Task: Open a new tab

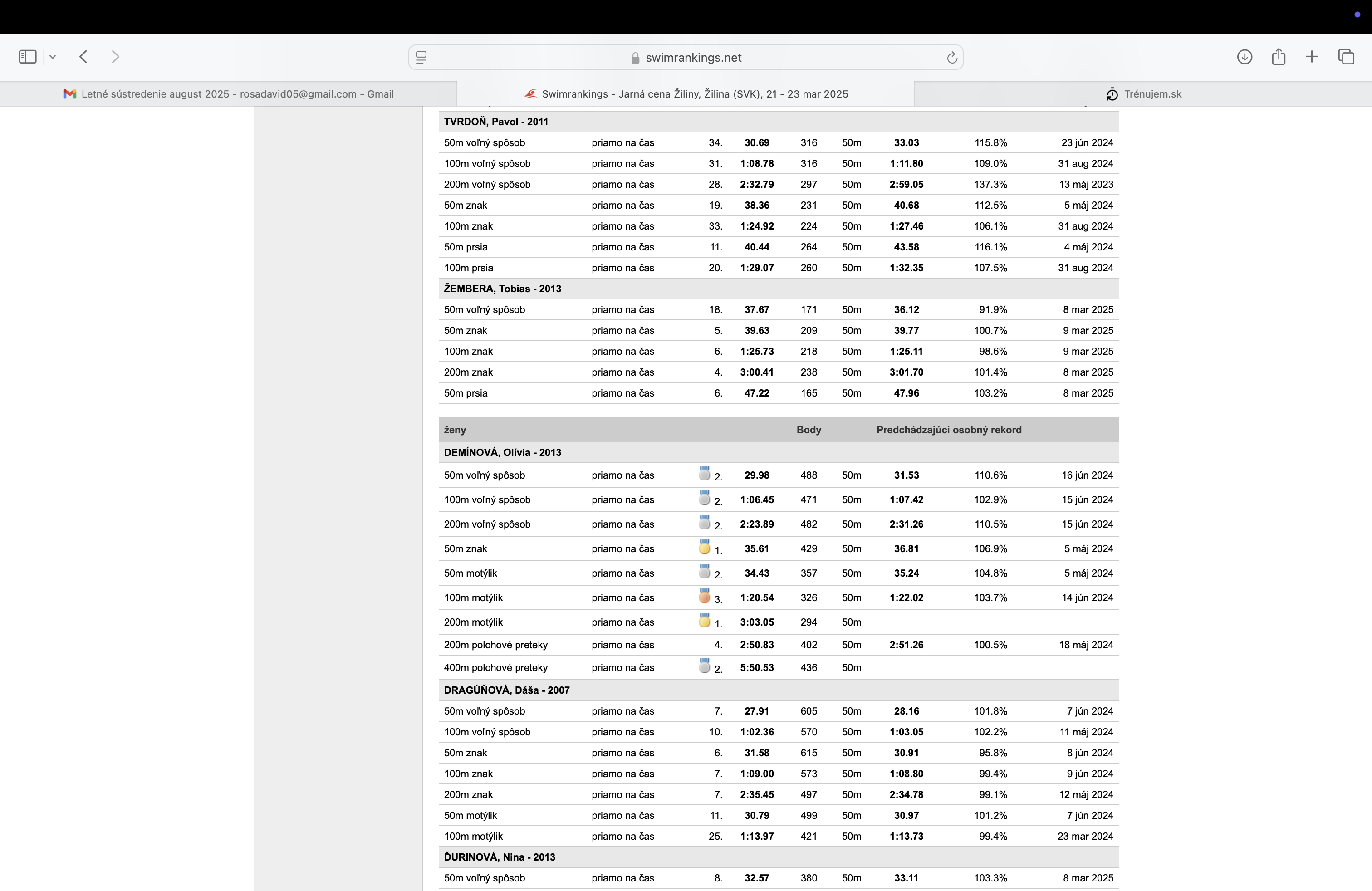Action: [x=1312, y=56]
